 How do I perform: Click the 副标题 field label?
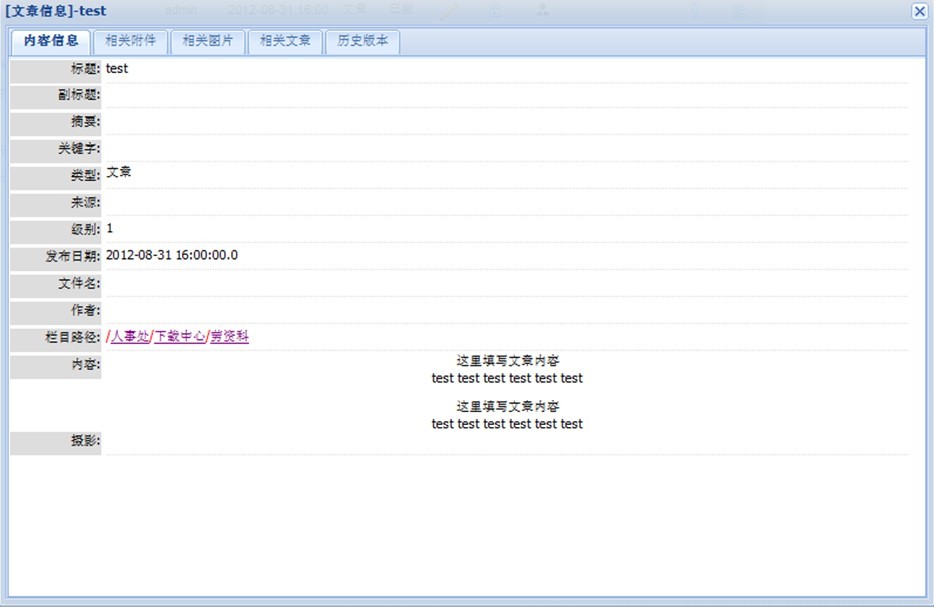[79, 95]
